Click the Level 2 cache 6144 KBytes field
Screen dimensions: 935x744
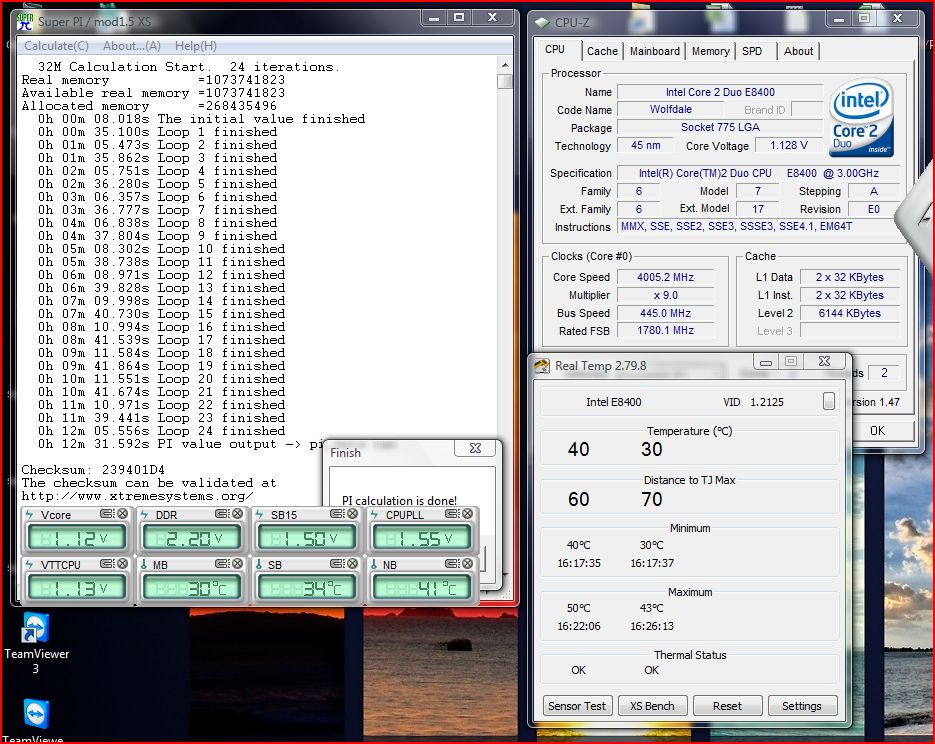(x=850, y=313)
